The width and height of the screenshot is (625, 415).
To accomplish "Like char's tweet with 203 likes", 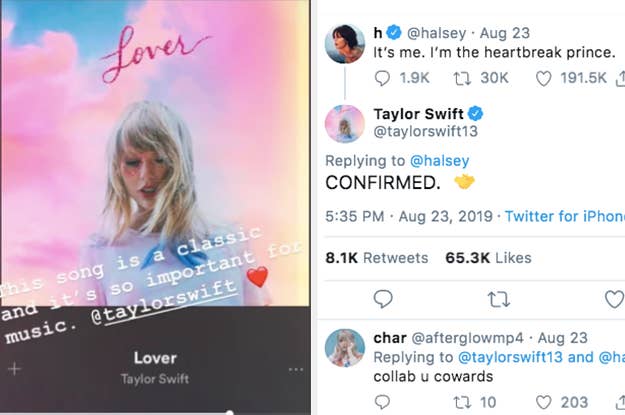I will point(544,402).
